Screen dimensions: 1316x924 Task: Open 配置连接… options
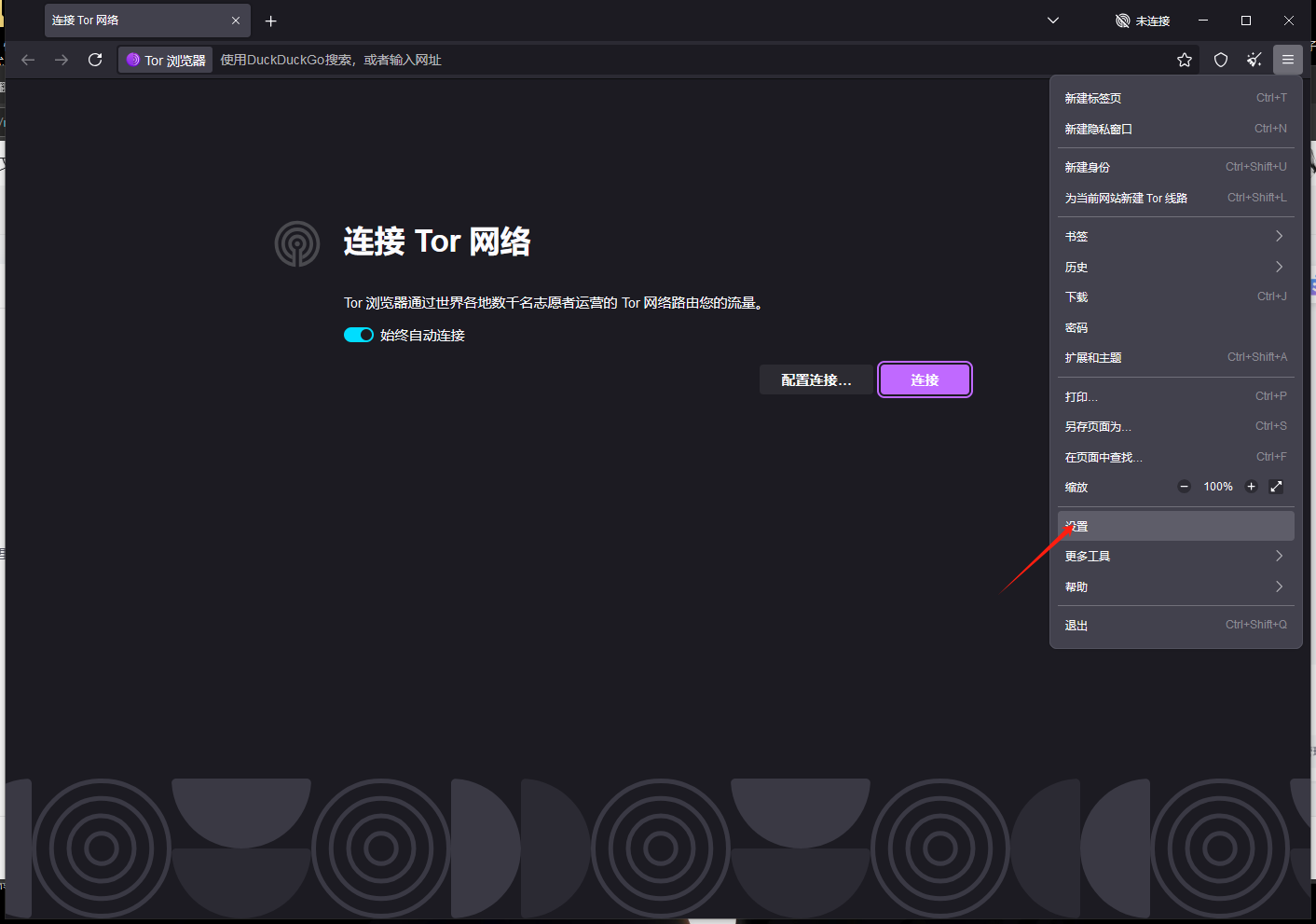816,379
